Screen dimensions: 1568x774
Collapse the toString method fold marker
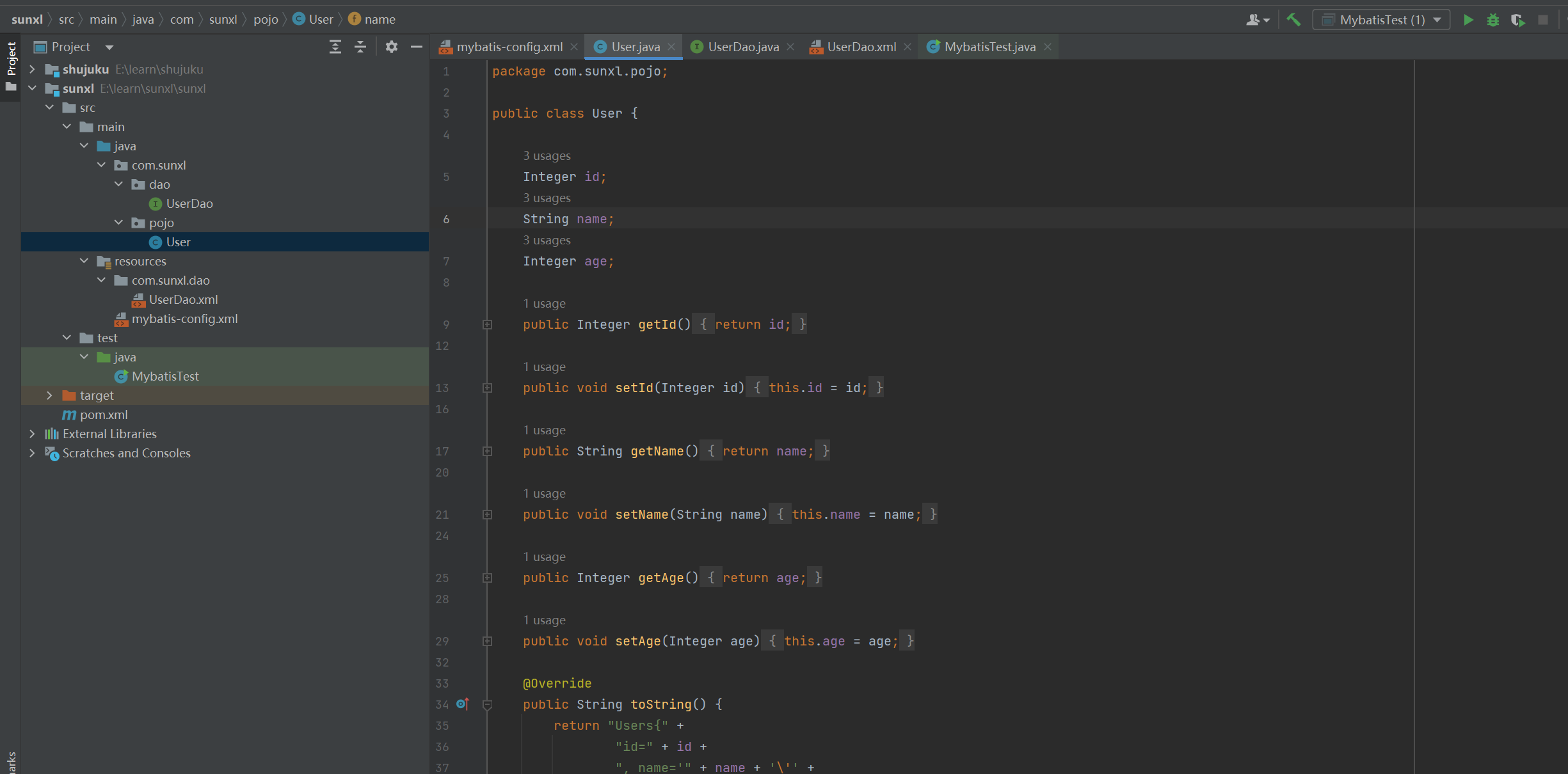[487, 704]
